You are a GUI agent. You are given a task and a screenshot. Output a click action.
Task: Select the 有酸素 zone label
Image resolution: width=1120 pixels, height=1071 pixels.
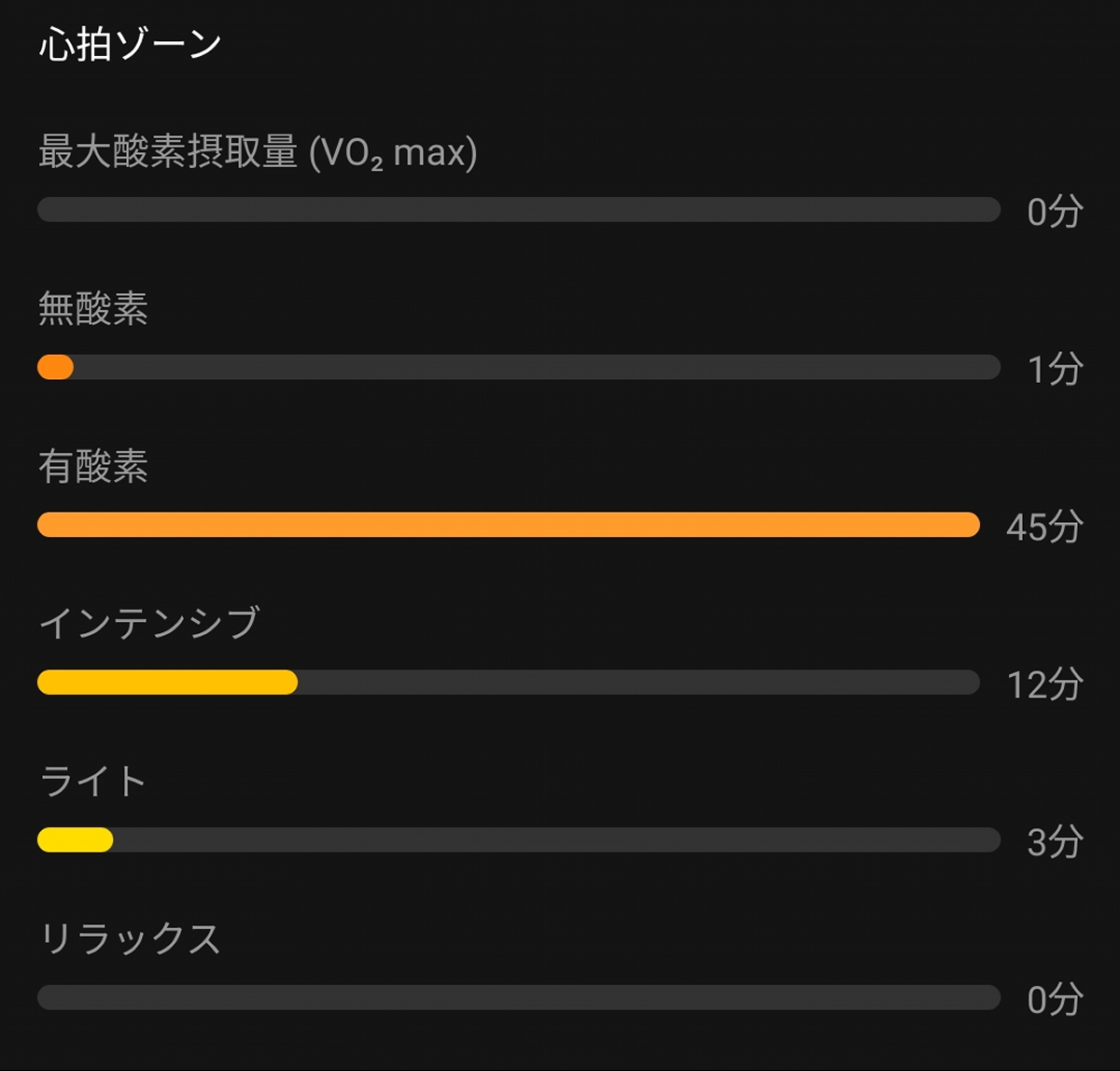pyautogui.click(x=93, y=466)
